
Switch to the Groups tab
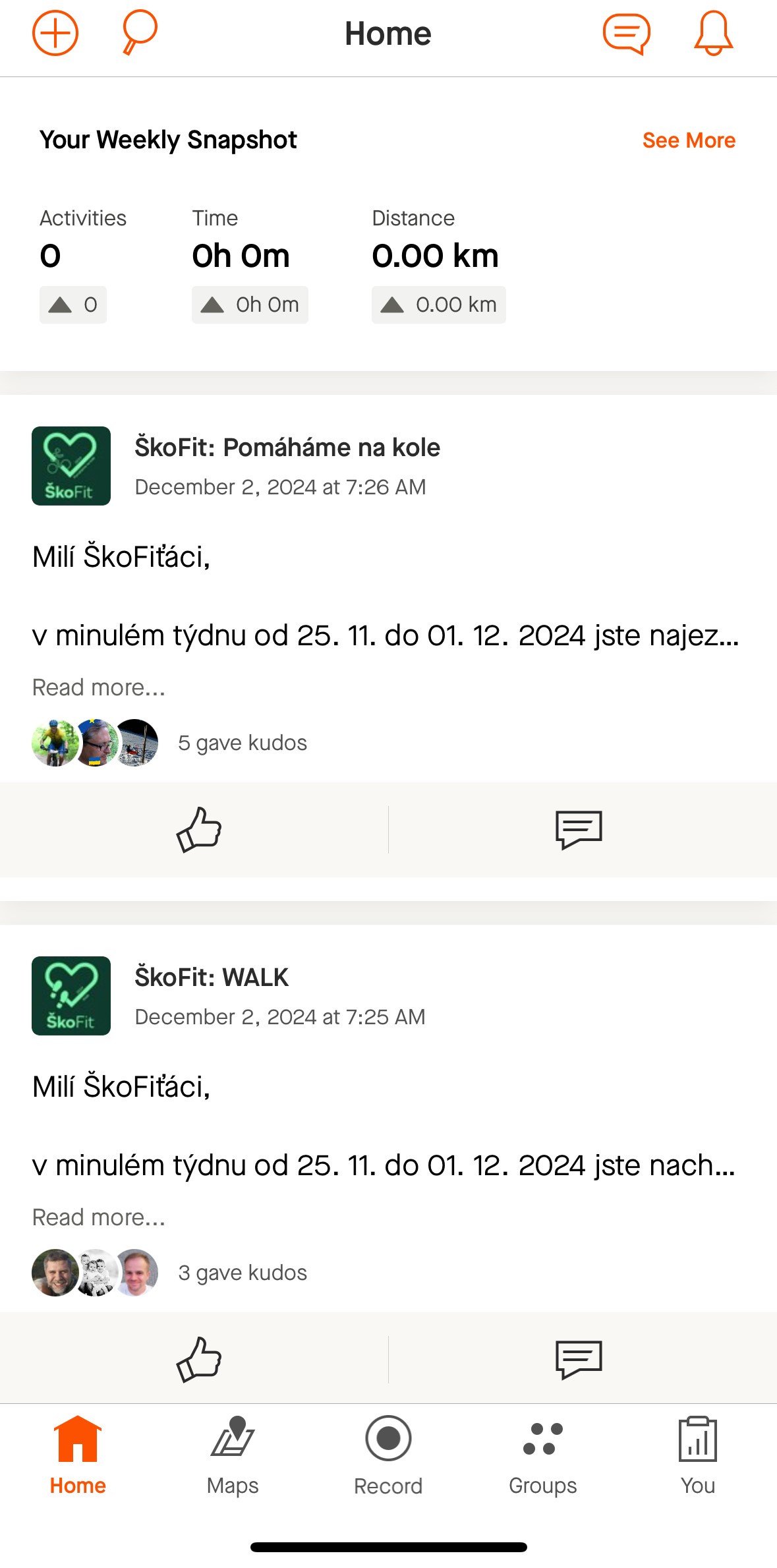click(x=543, y=1456)
